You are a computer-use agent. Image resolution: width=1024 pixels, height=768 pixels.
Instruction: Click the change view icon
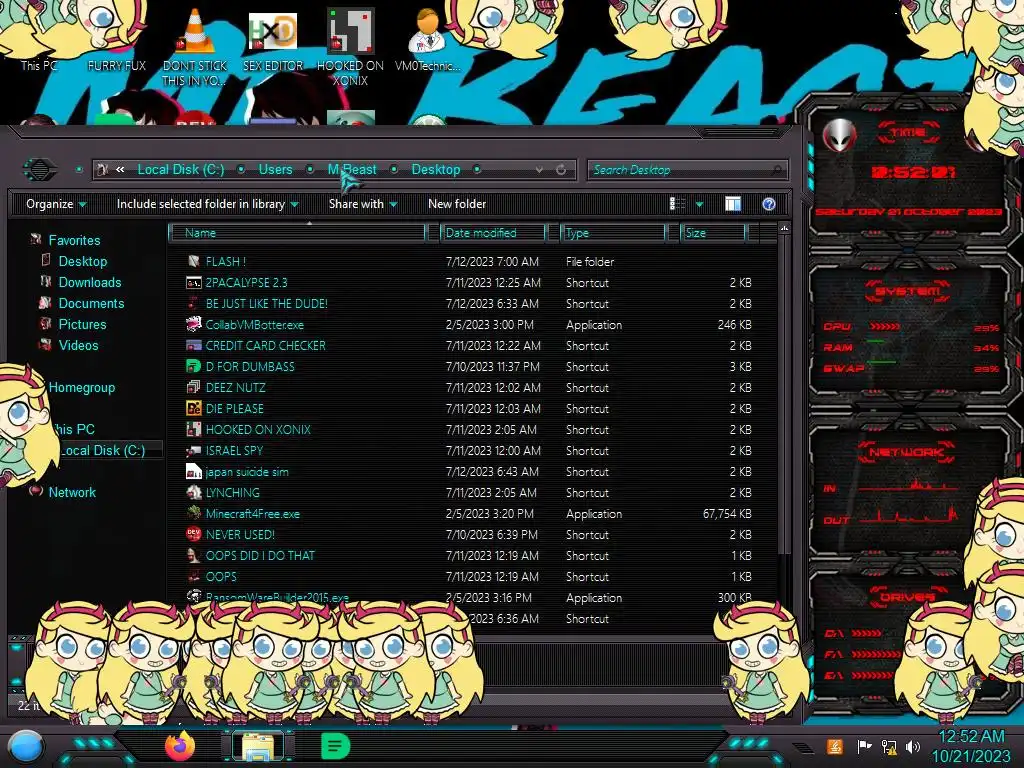click(x=678, y=204)
